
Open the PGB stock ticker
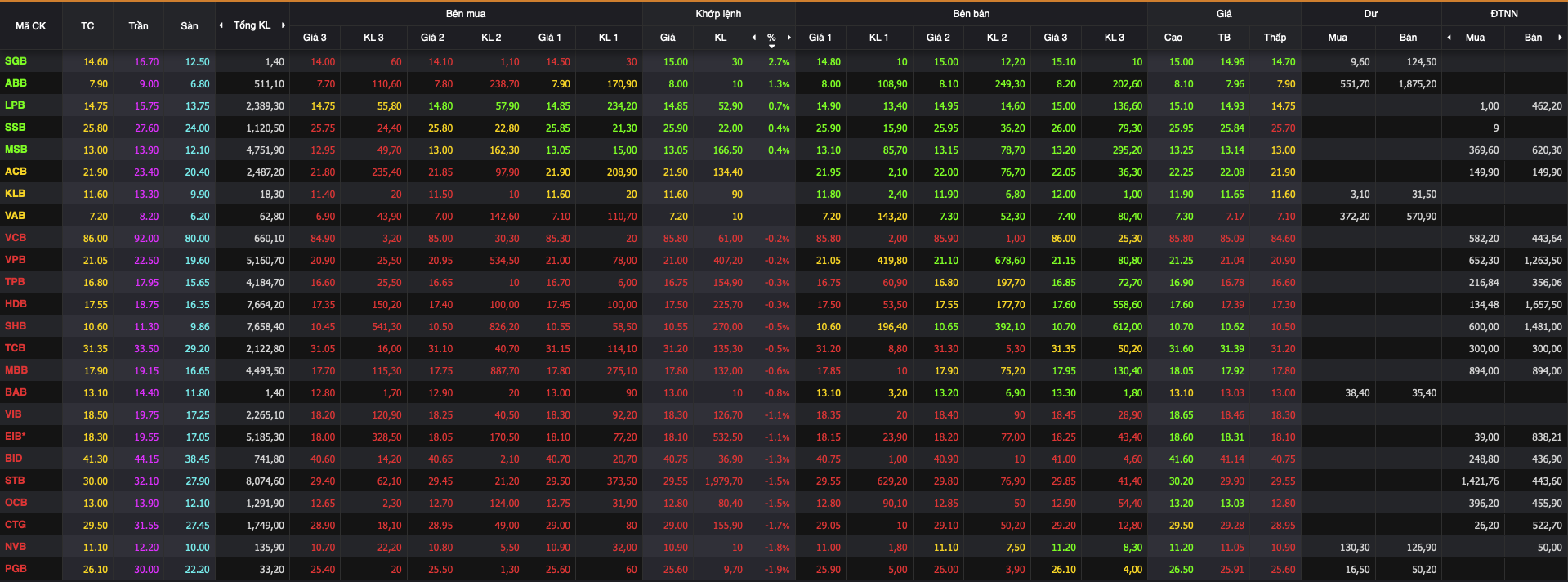(x=16, y=569)
